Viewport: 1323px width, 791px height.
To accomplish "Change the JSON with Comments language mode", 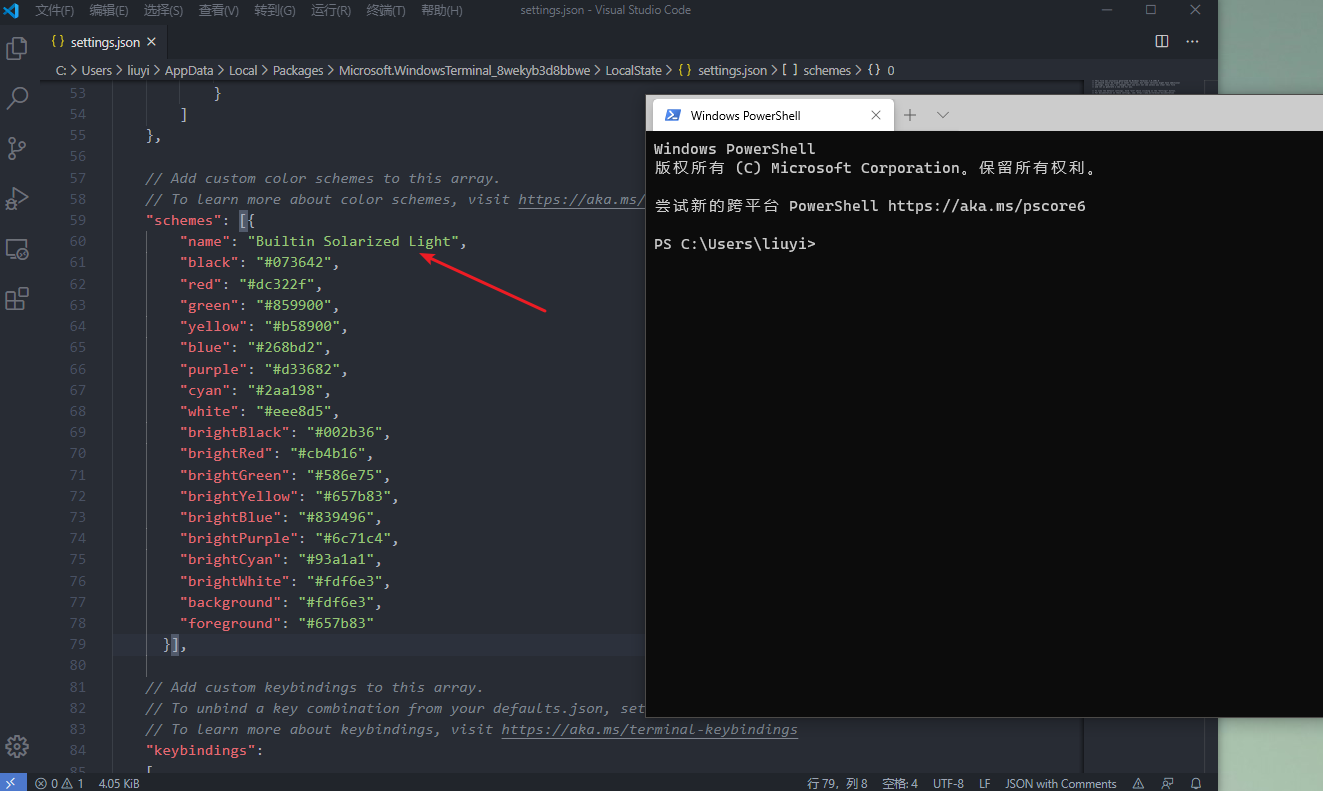I will coord(1061,783).
